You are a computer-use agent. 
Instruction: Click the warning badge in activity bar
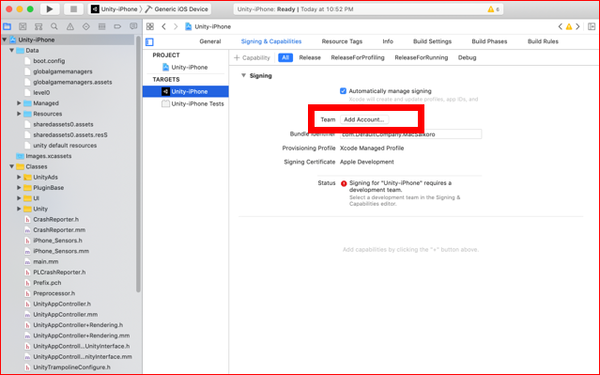(493, 9)
